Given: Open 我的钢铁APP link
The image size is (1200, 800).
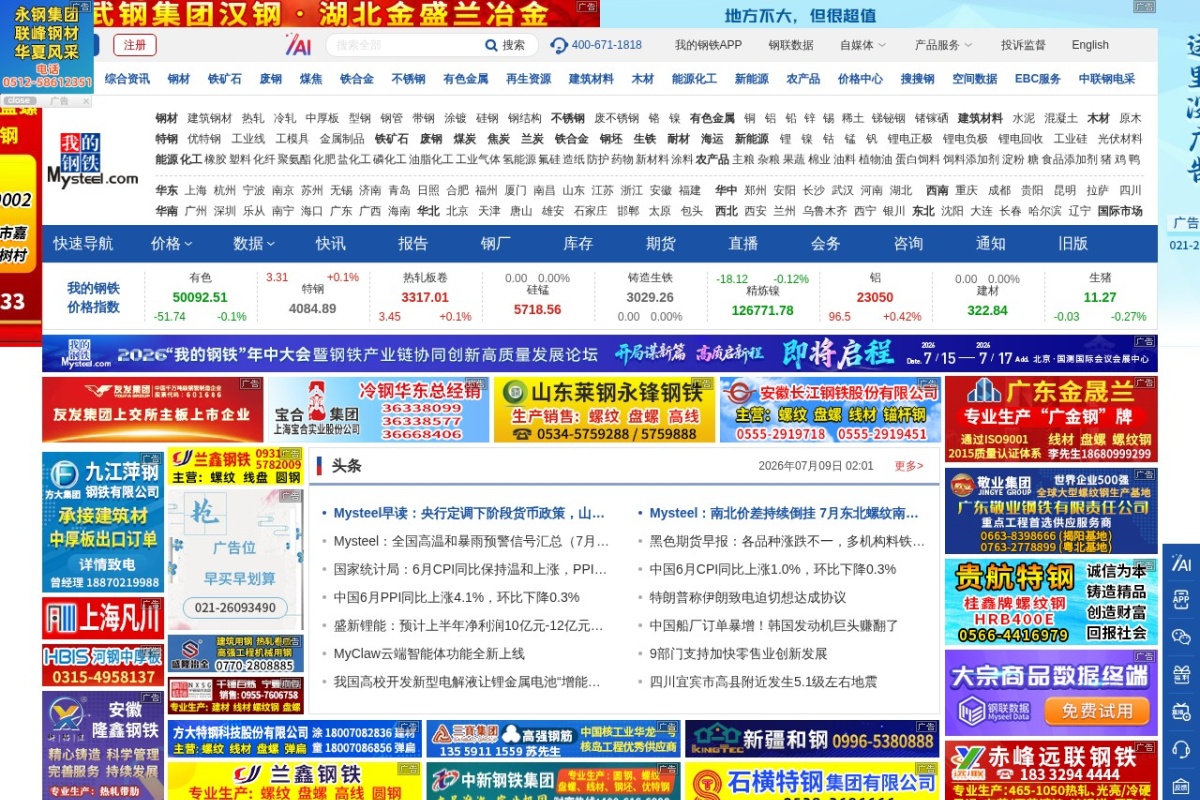Looking at the screenshot, I should 708,45.
